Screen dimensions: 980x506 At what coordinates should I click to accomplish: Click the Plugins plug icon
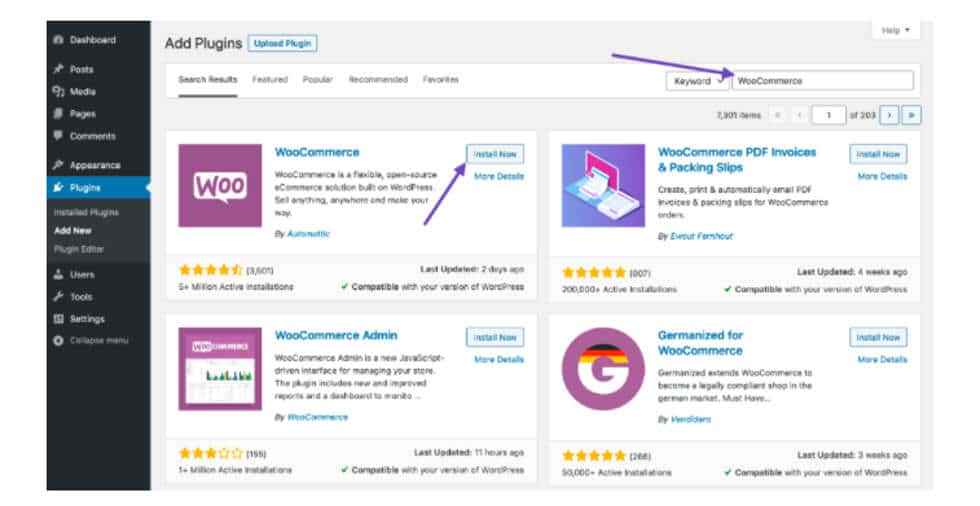pos(58,187)
